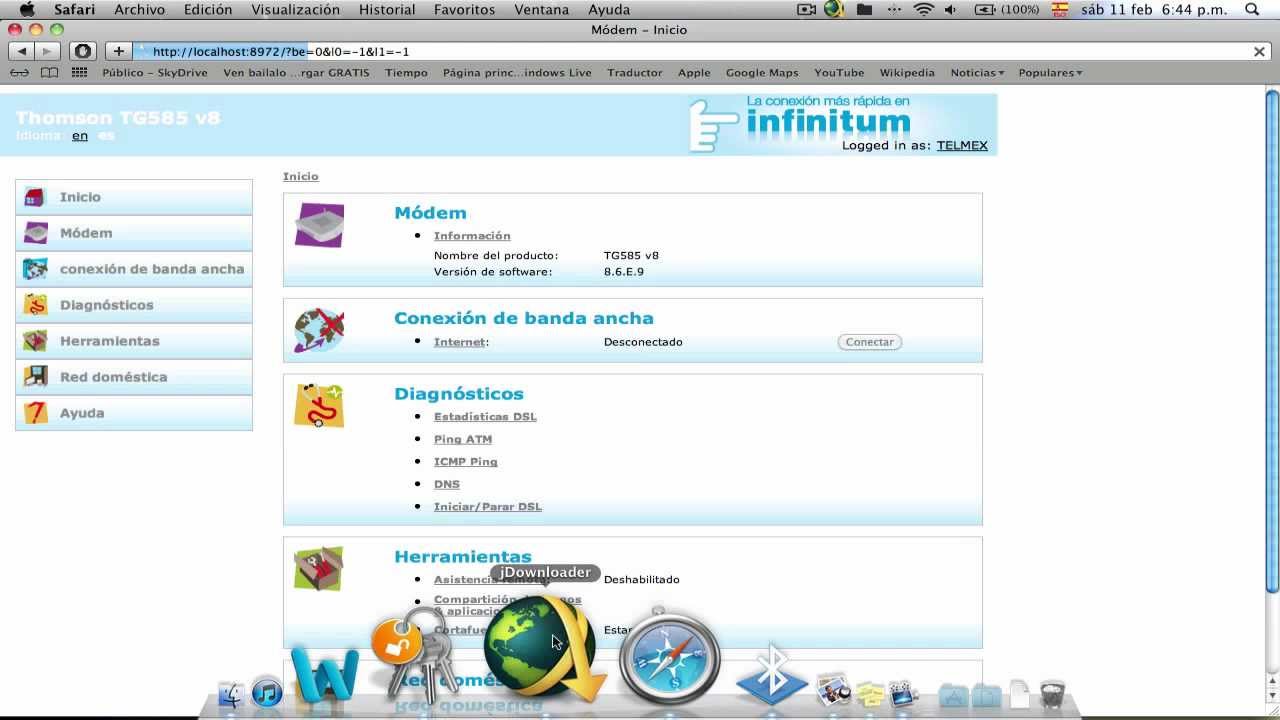Viewport: 1280px width, 720px height.
Task: Open Spotlight search magnifier
Action: (x=1251, y=10)
